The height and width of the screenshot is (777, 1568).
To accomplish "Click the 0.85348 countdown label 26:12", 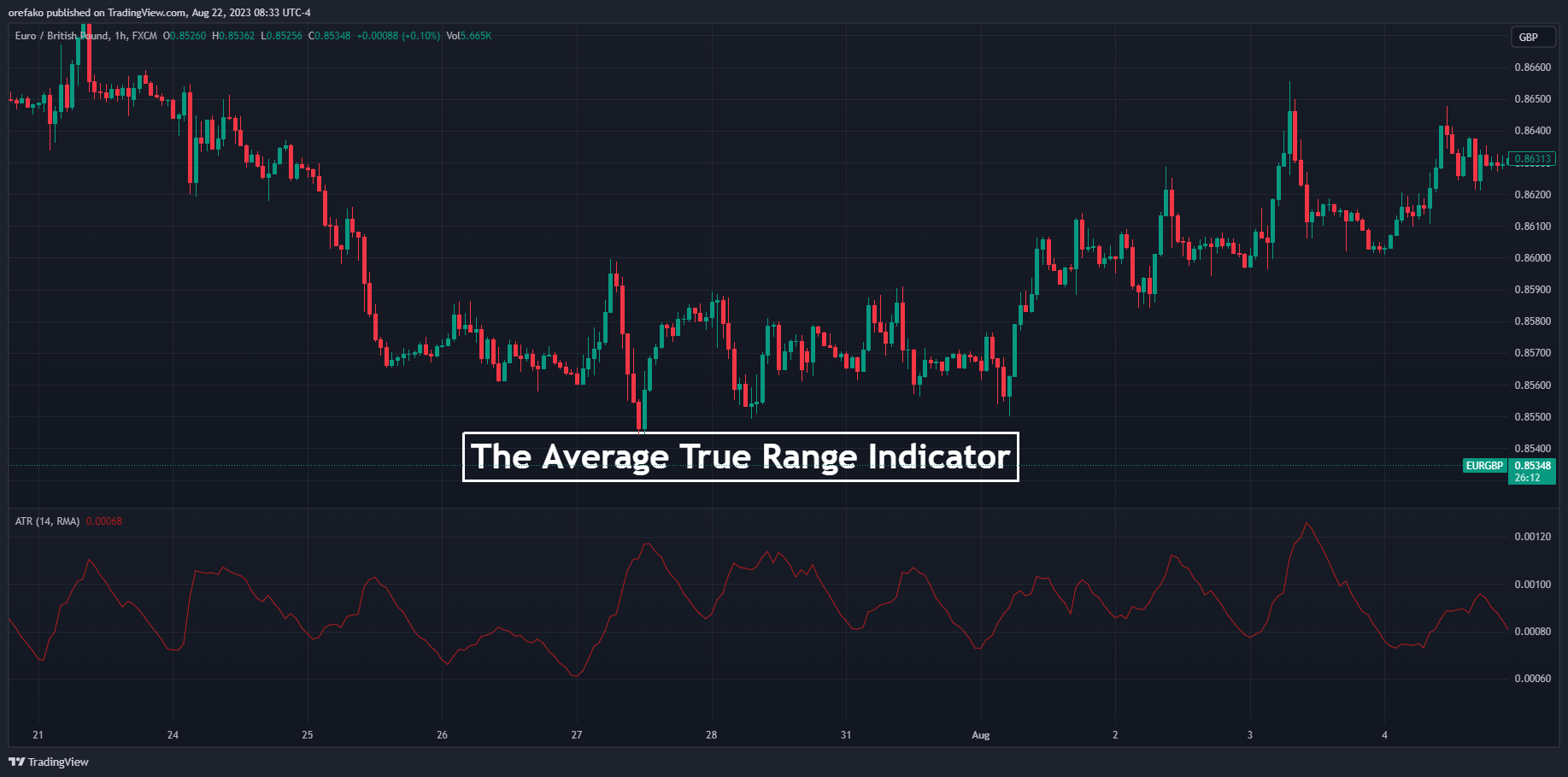I will 1532,472.
